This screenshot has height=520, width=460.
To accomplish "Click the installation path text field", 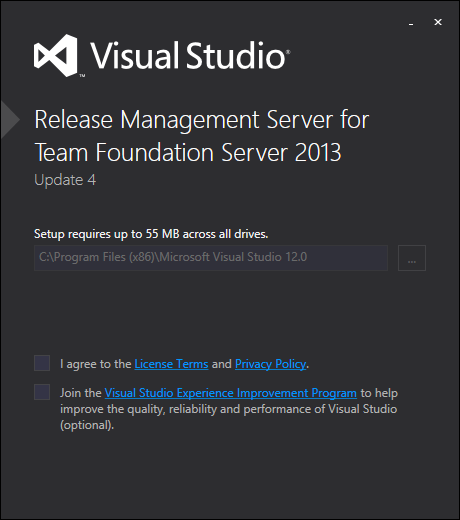I will (211, 258).
